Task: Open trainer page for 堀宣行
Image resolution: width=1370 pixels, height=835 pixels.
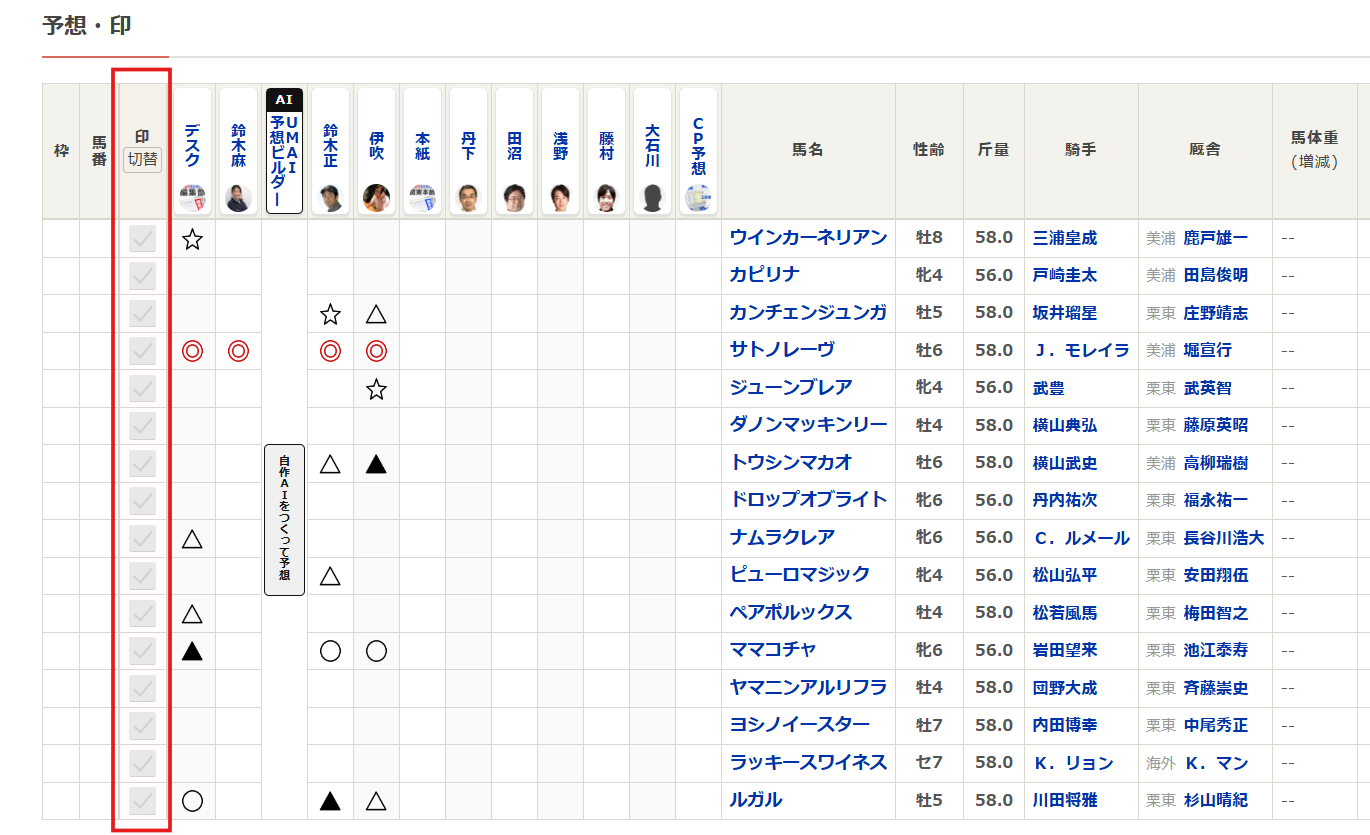Action: coord(1207,351)
